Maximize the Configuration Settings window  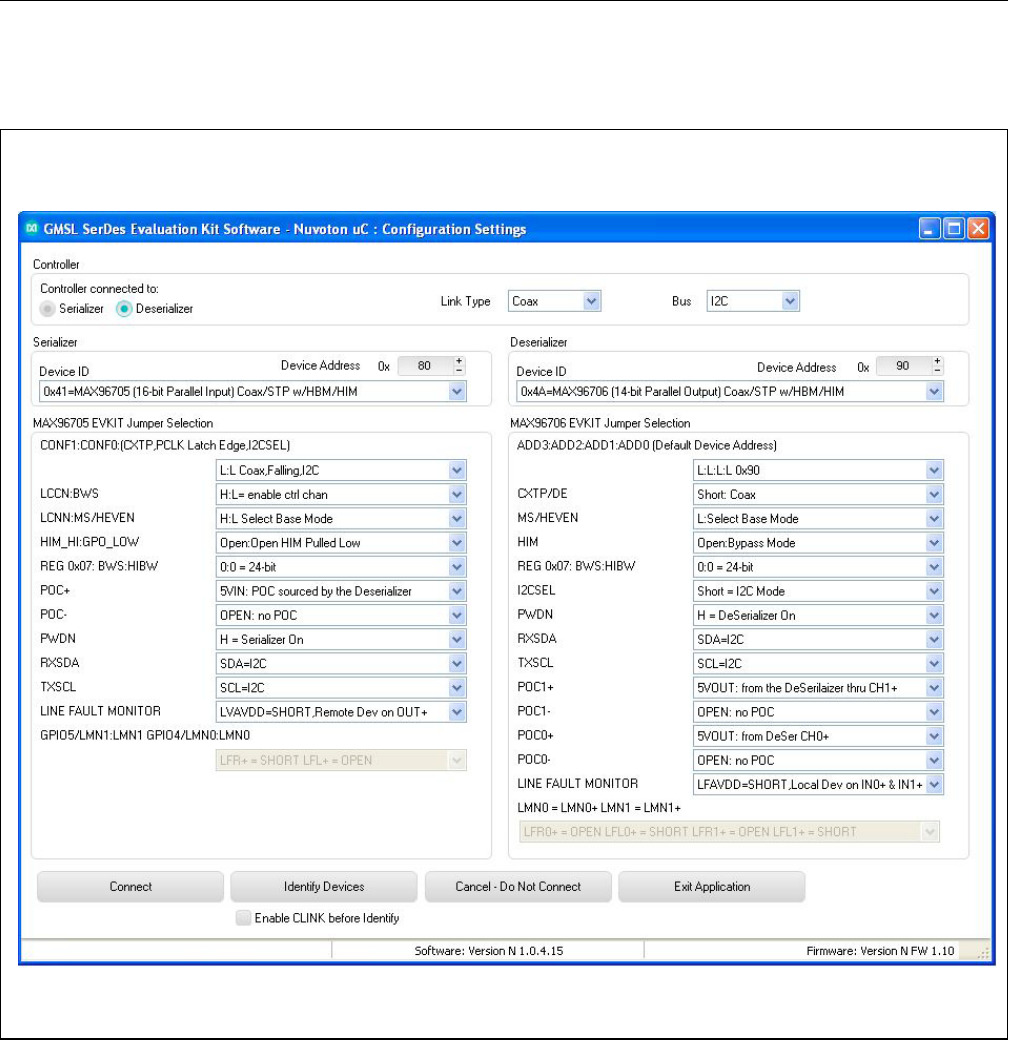pos(954,229)
